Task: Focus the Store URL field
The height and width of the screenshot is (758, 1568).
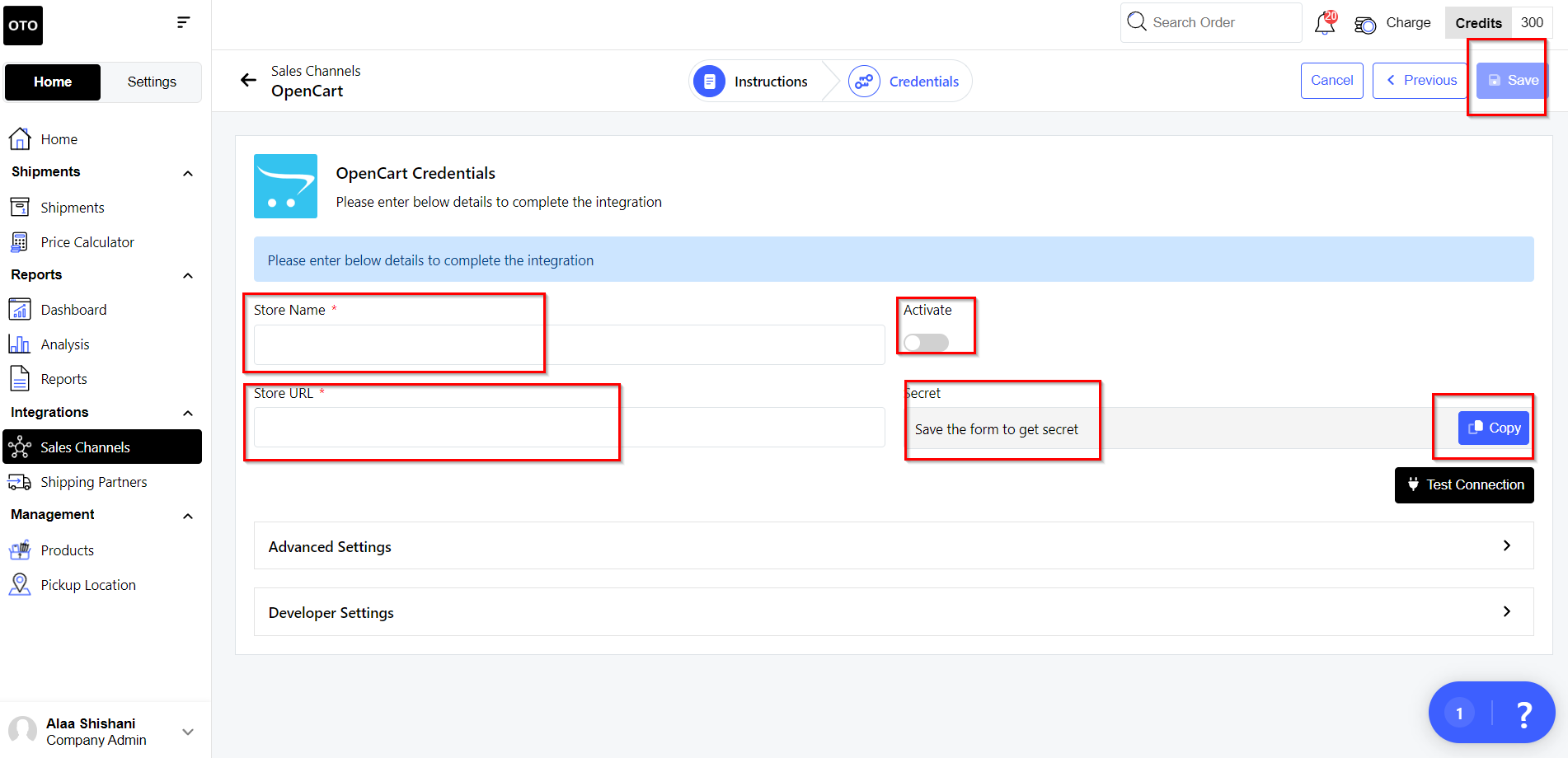Action: [x=569, y=427]
